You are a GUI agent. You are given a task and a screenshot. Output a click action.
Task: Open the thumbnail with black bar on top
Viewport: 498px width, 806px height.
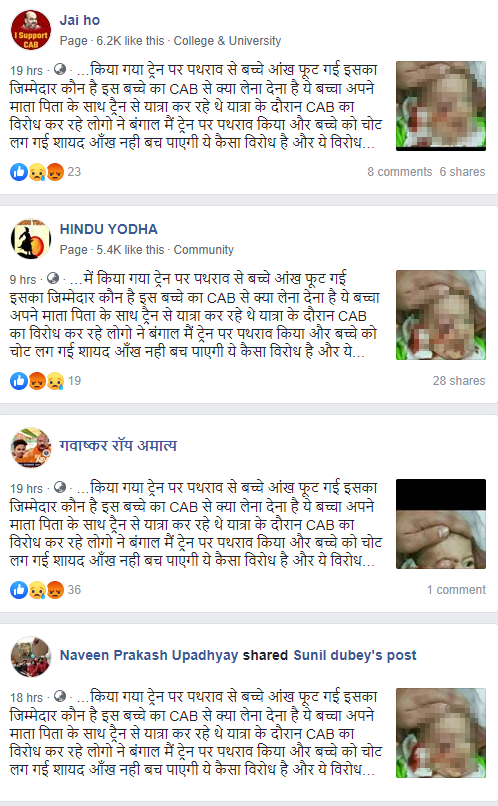(441, 524)
